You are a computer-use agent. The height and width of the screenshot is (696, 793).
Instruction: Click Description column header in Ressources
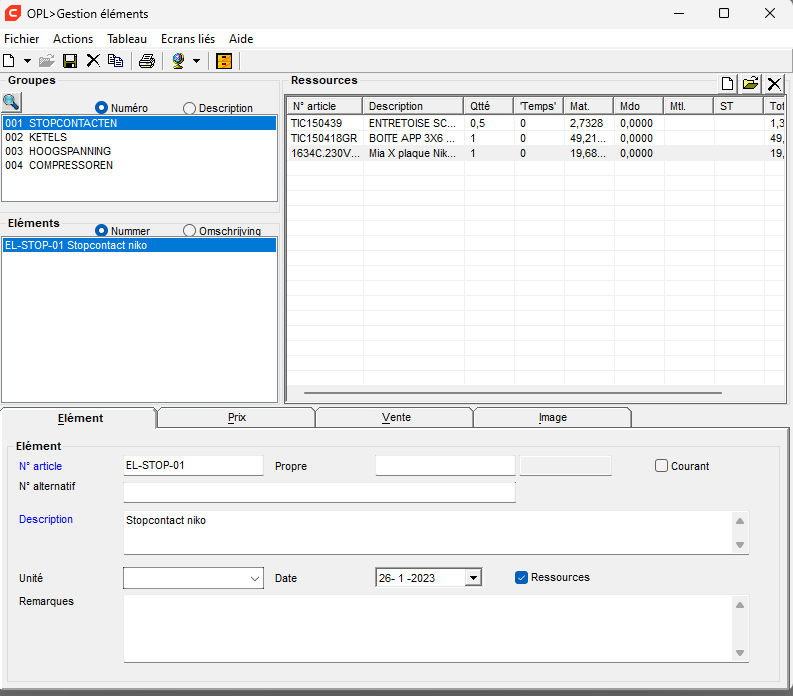tap(413, 106)
